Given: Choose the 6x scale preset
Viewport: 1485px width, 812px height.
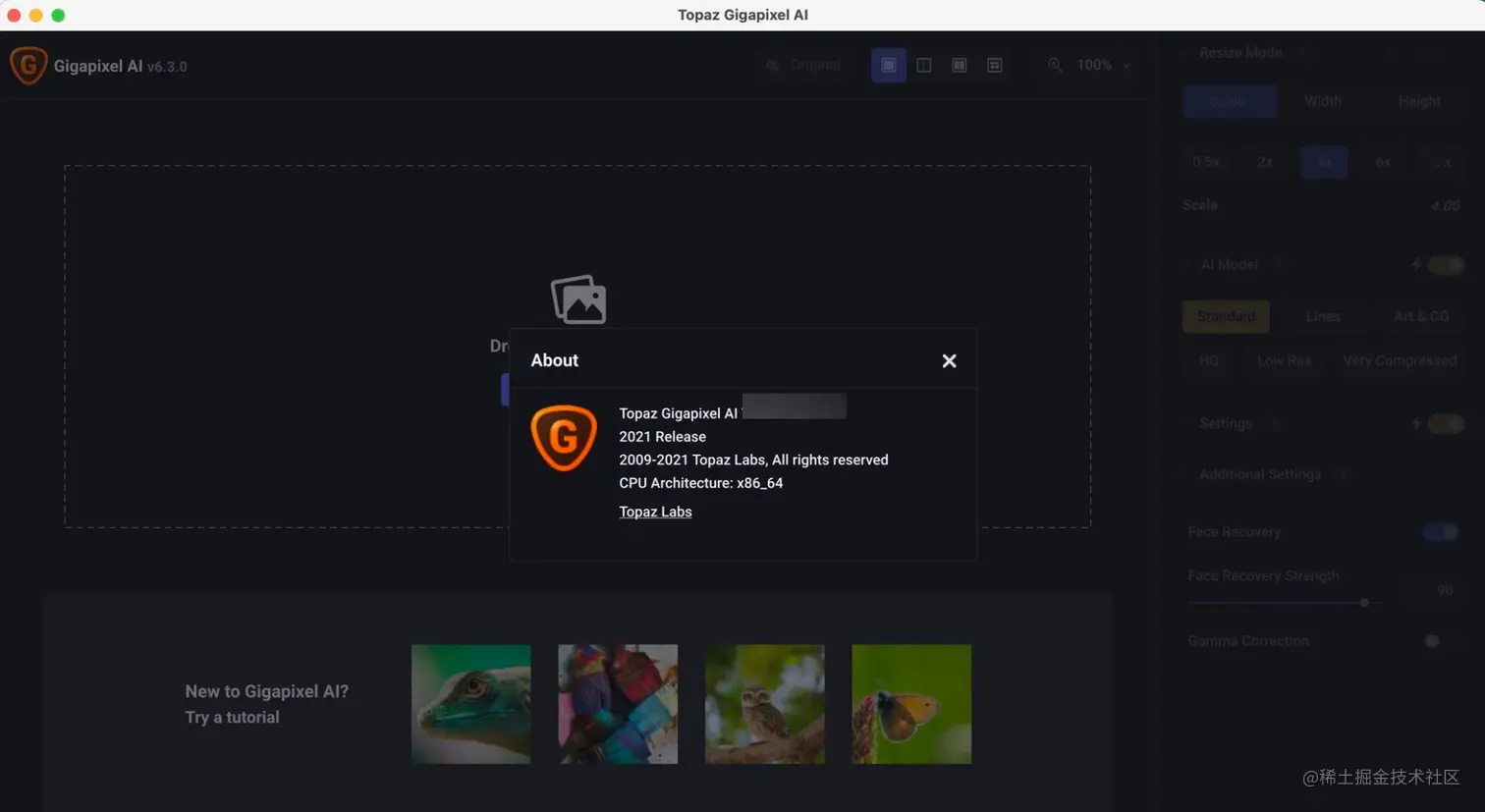Looking at the screenshot, I should coord(1383,162).
